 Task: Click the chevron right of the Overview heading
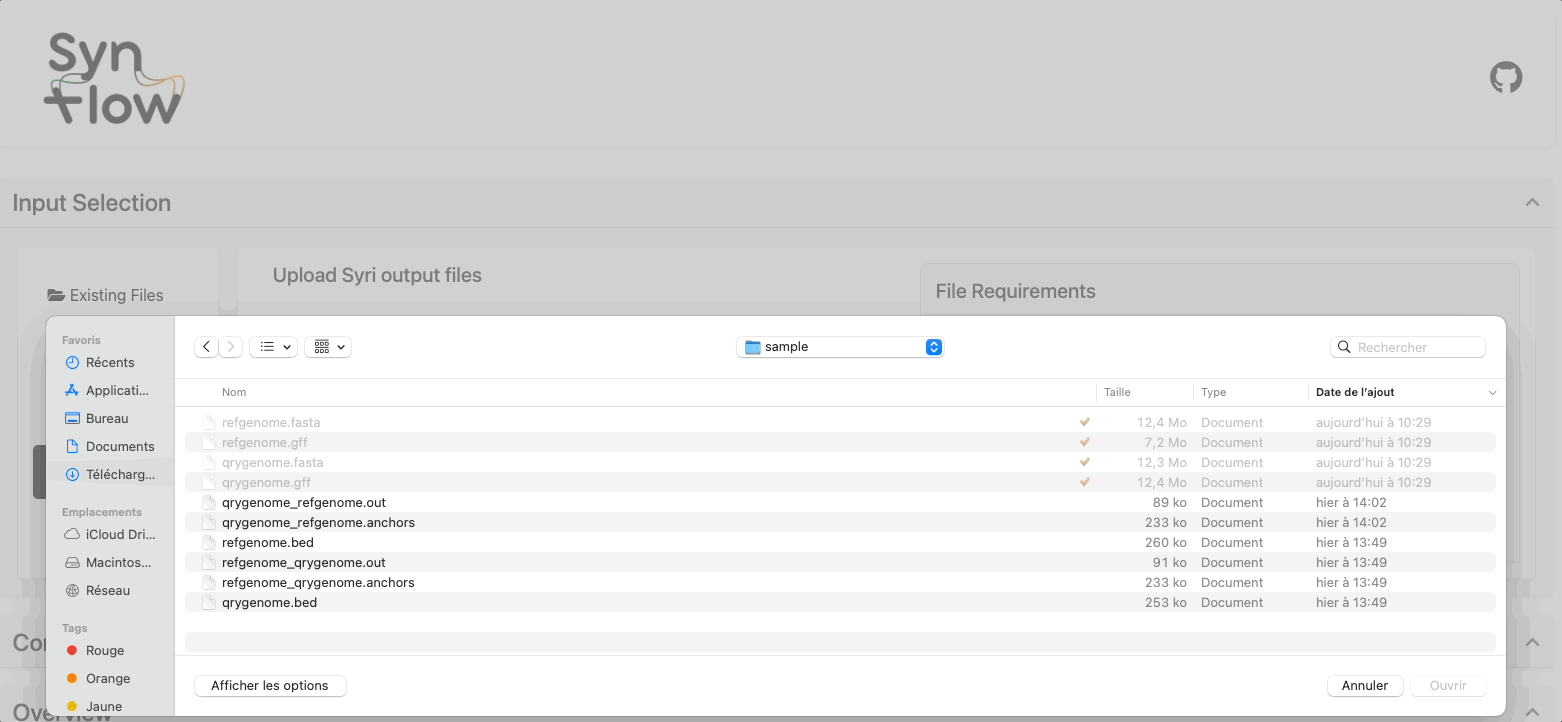[1532, 710]
